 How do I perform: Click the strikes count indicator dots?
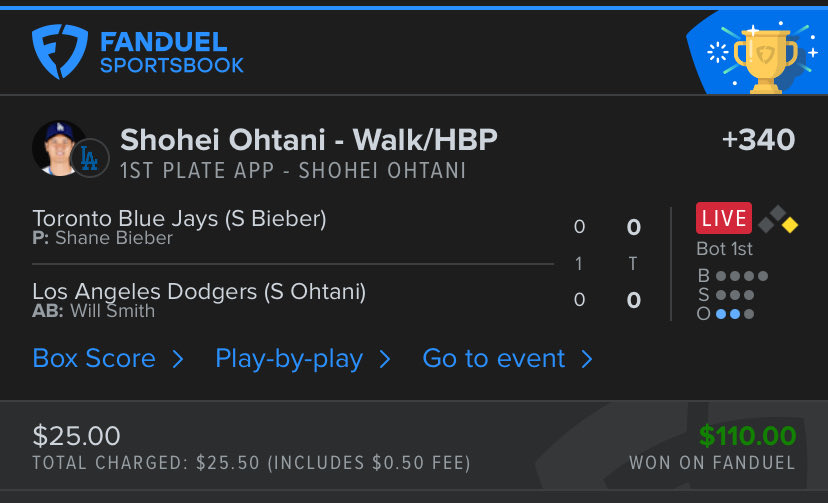coord(735,295)
